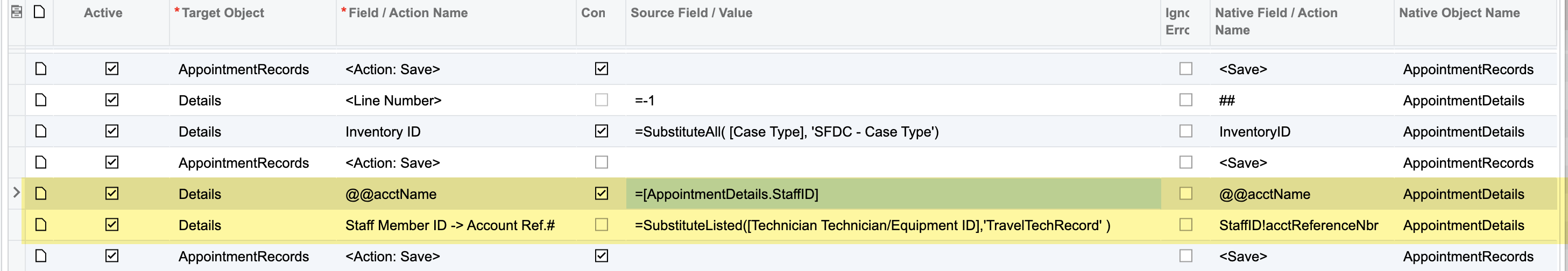1568x271 pixels.
Task: Open note icon of last AppointmentRecords Save row
Action: [x=41, y=256]
